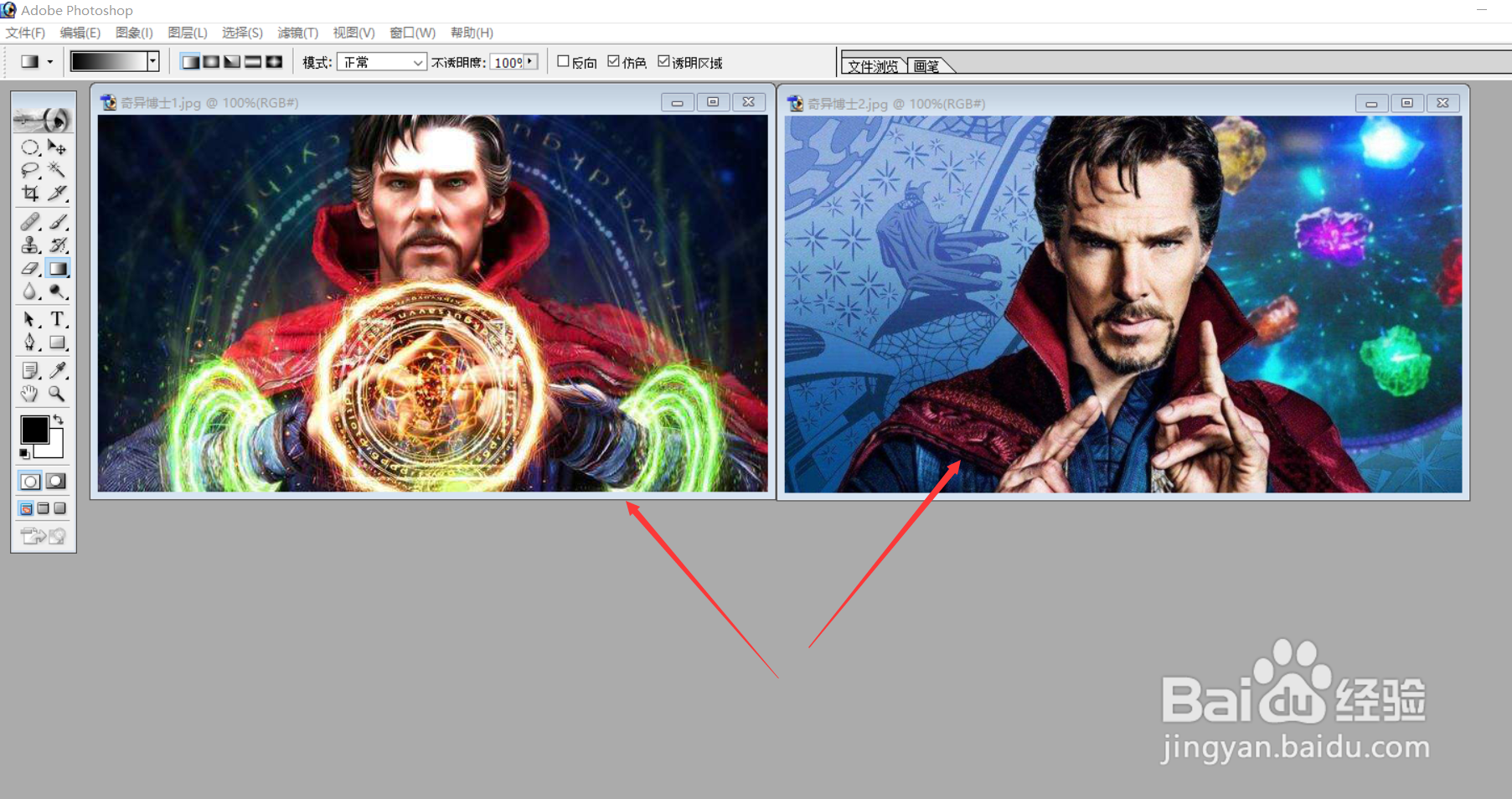Switch to the 画笔 tab
The image size is (1512, 799).
(926, 66)
